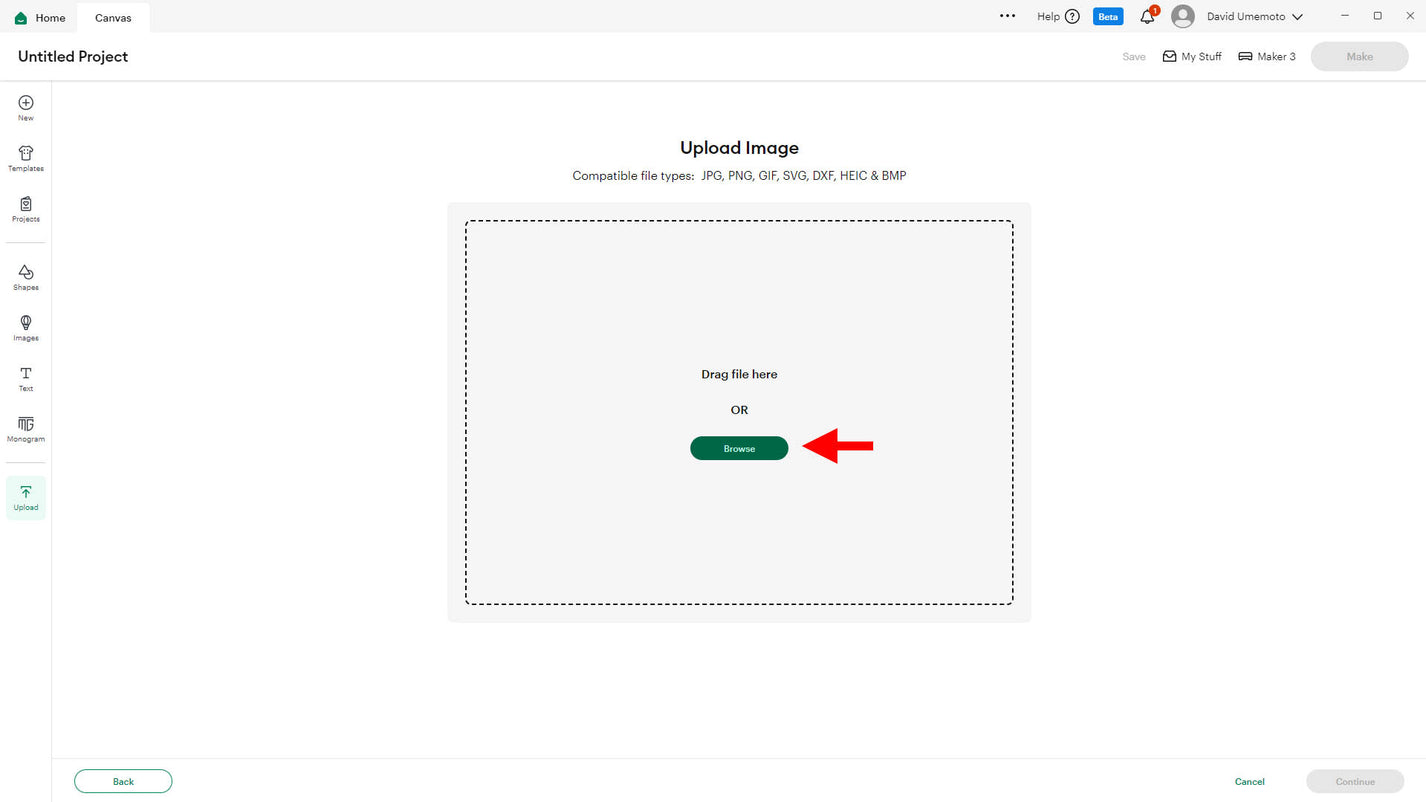This screenshot has width=1426, height=802.
Task: Open My Stuff
Action: (x=1191, y=57)
